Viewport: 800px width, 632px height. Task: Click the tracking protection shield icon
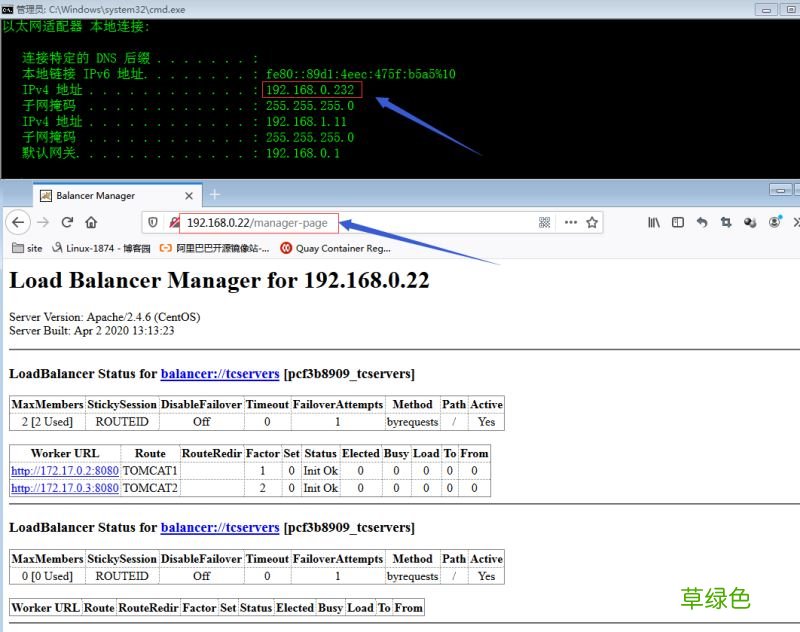point(153,222)
